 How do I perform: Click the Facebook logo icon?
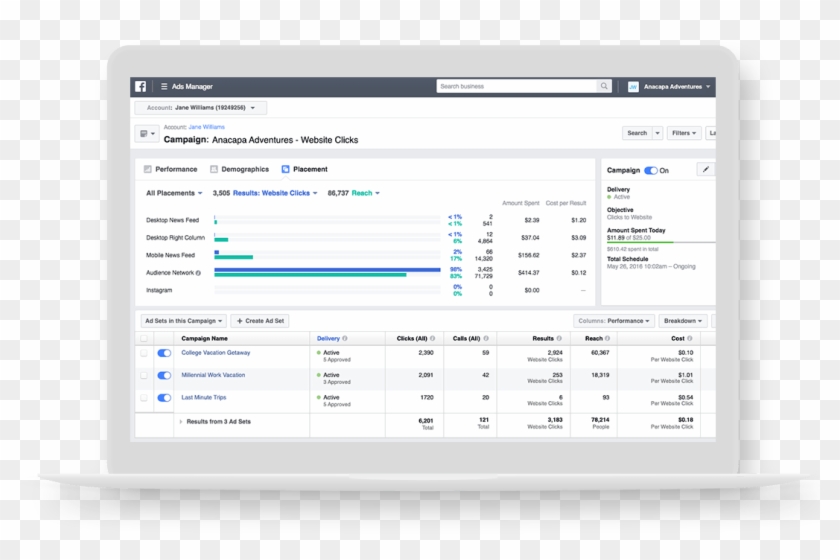141,87
